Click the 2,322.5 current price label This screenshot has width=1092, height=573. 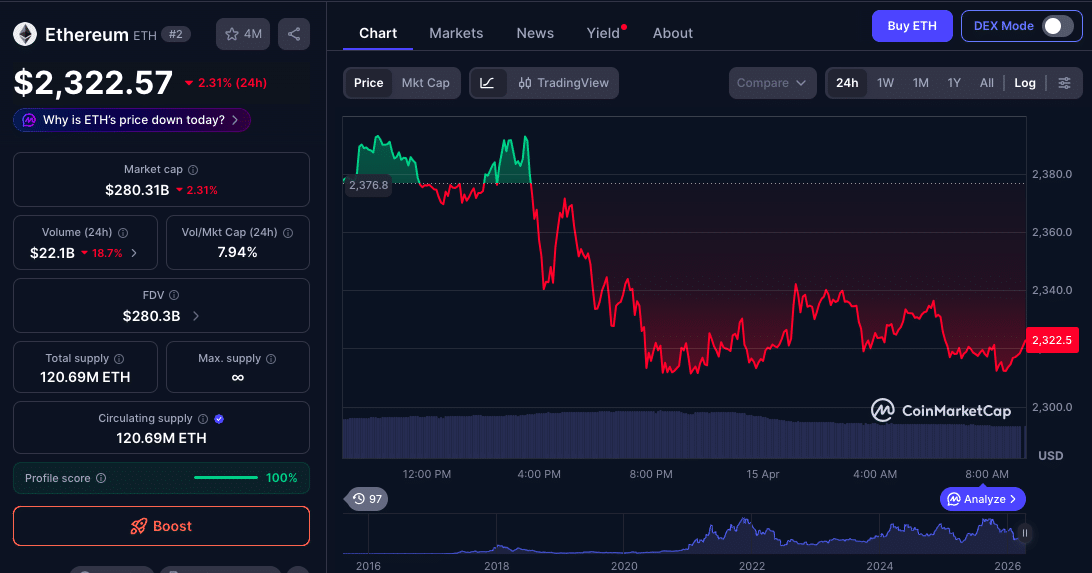point(1052,340)
